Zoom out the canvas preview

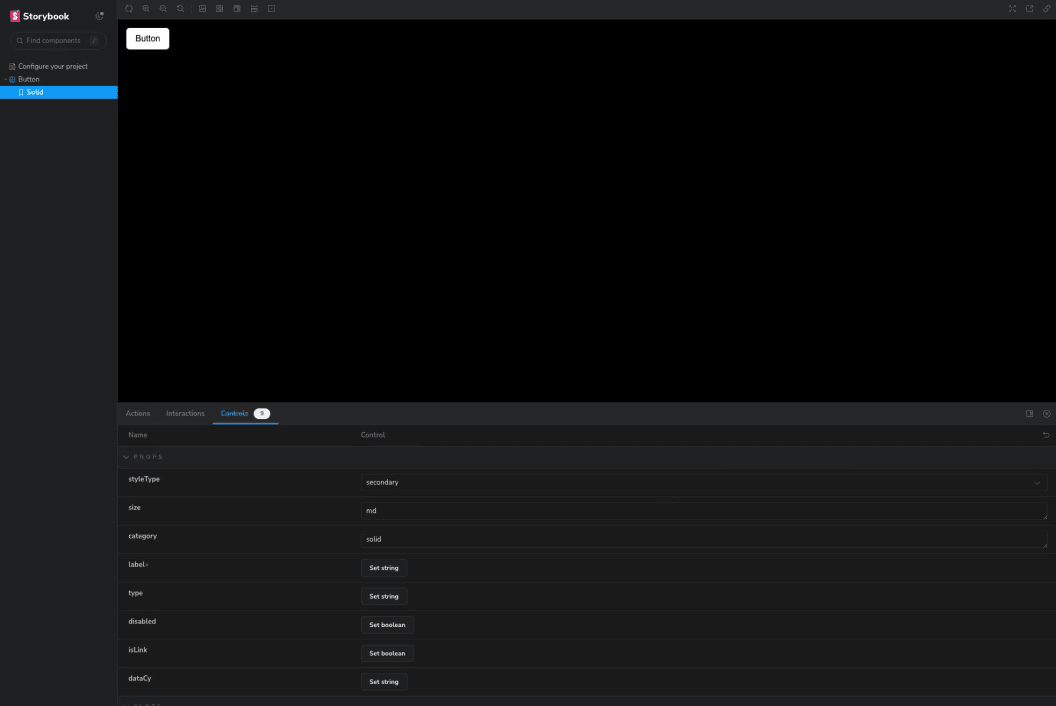pyautogui.click(x=163, y=9)
